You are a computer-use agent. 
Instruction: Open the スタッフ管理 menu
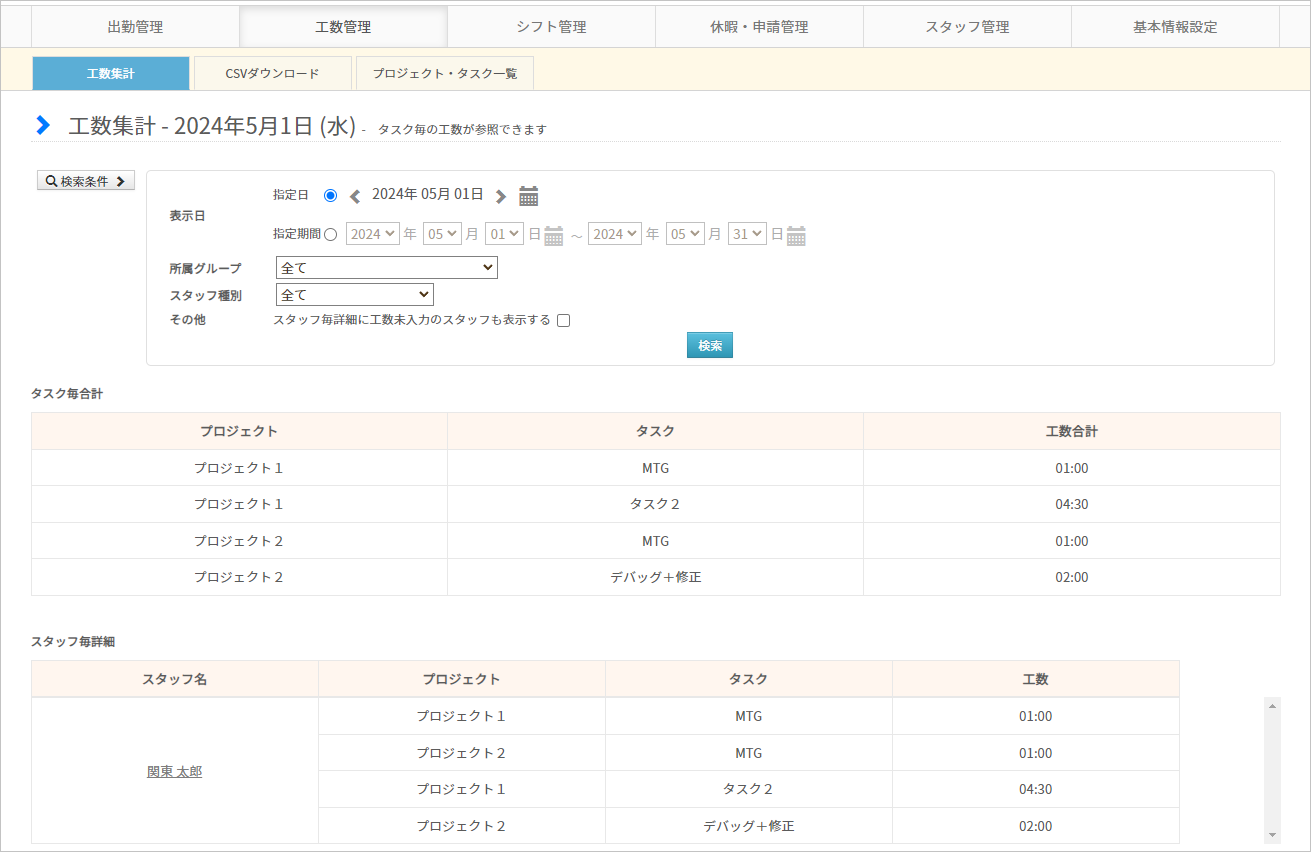tap(967, 27)
